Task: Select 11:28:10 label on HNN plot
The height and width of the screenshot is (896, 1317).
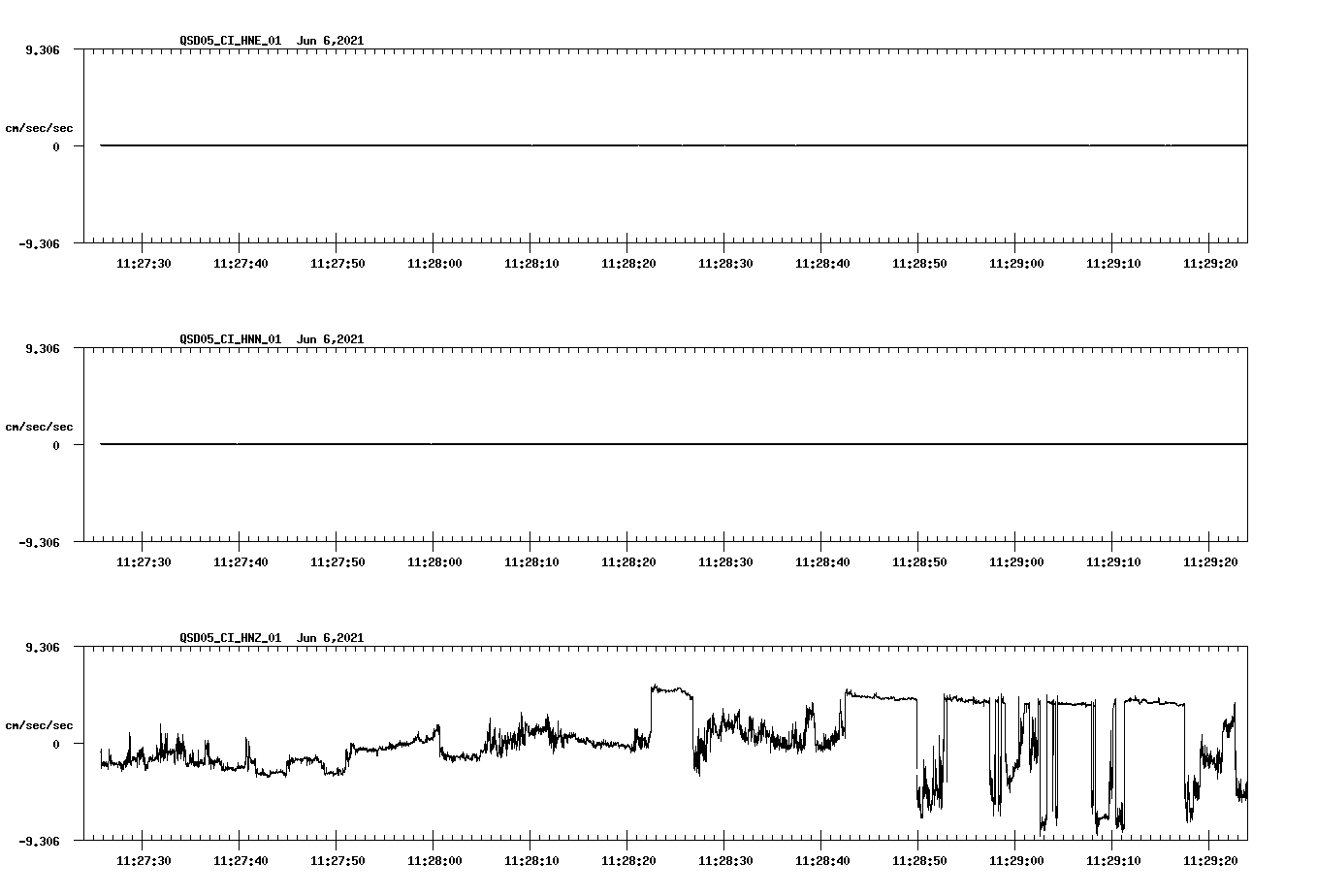Action: coord(531,562)
